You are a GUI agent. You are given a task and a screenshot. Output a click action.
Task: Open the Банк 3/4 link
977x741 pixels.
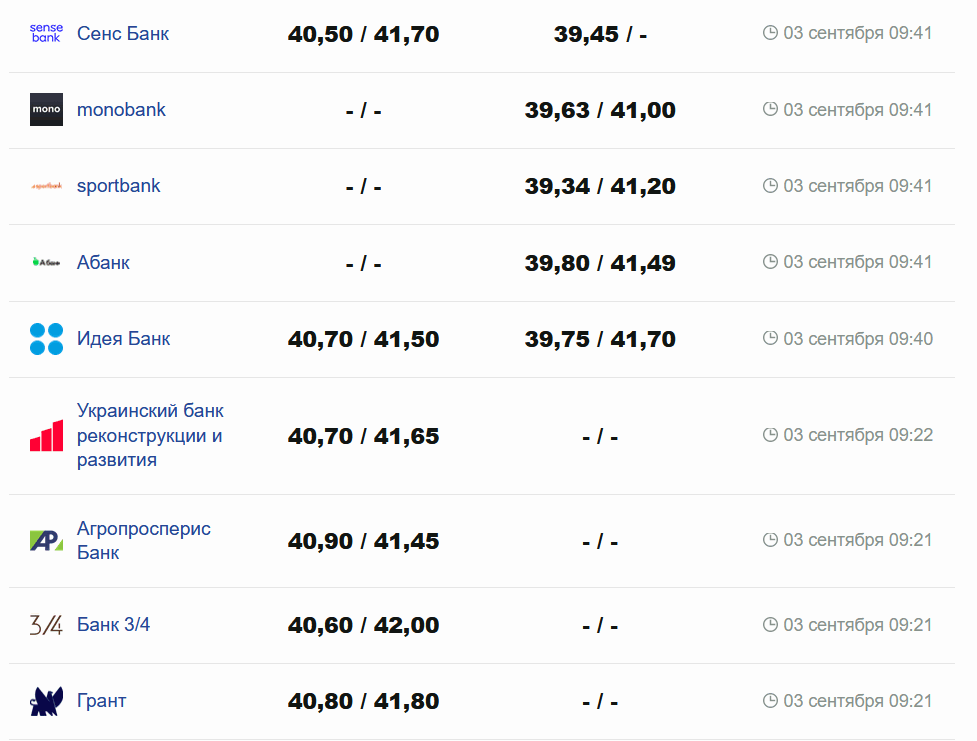coord(113,625)
